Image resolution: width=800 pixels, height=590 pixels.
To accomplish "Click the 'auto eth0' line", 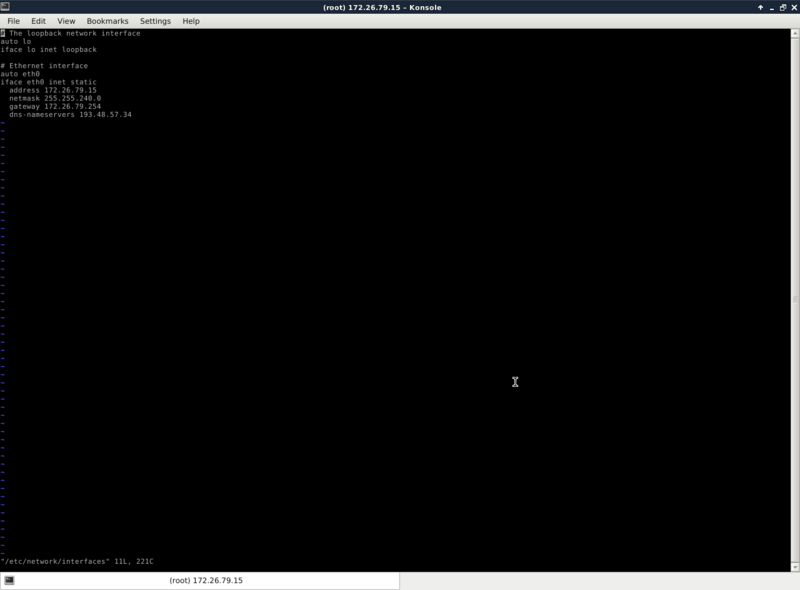I will pyautogui.click(x=21, y=74).
